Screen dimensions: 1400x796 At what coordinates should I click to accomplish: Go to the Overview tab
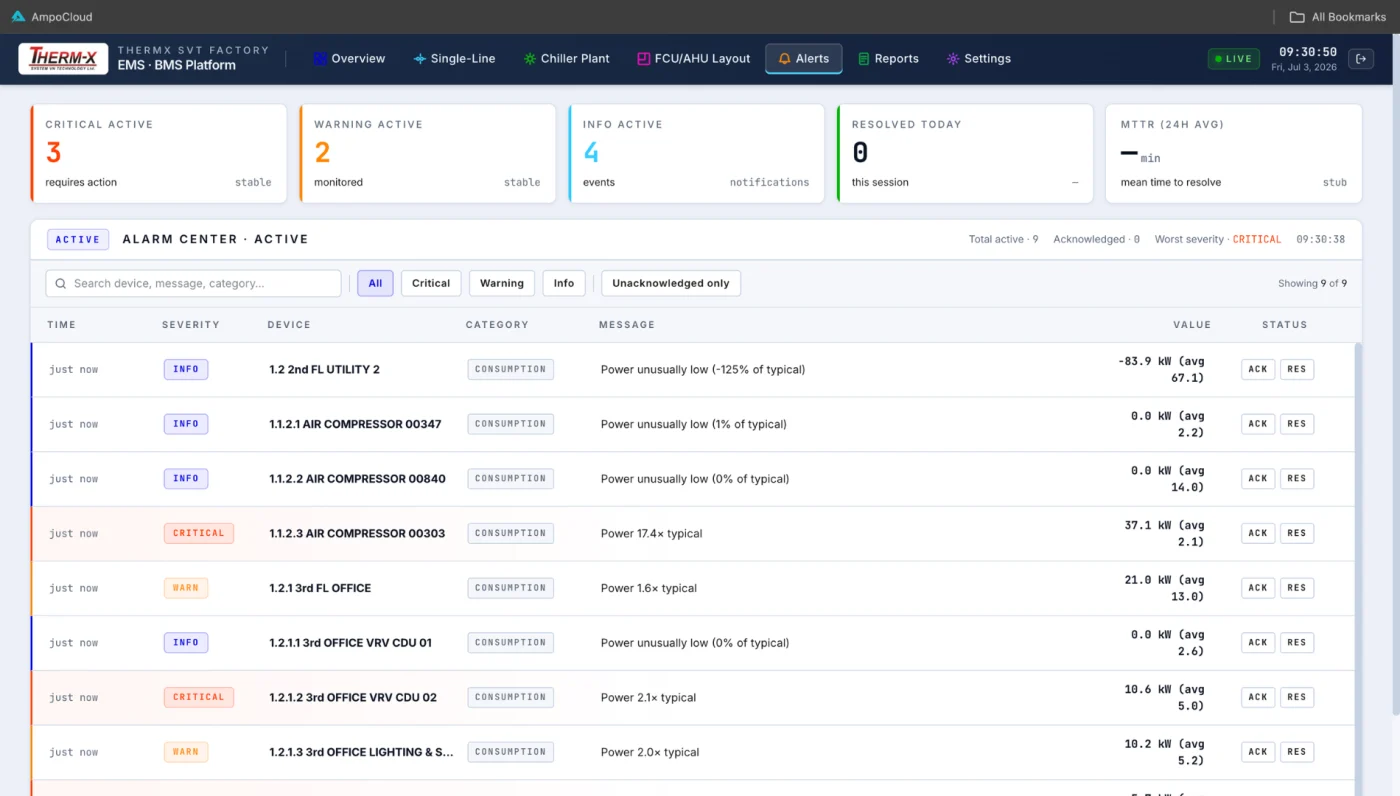pos(349,59)
